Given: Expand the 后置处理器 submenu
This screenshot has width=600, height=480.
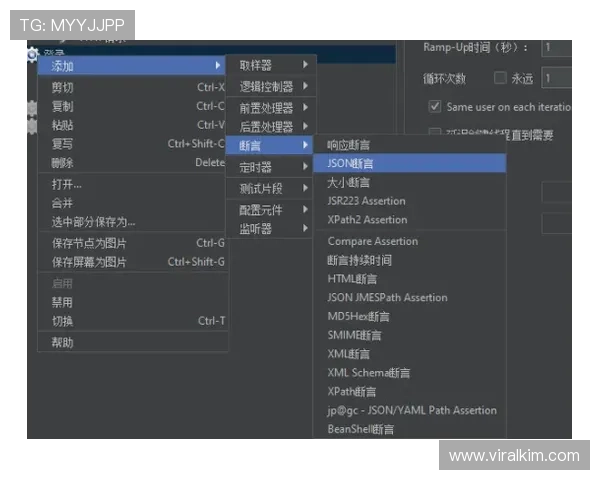Looking at the screenshot, I should (x=271, y=126).
